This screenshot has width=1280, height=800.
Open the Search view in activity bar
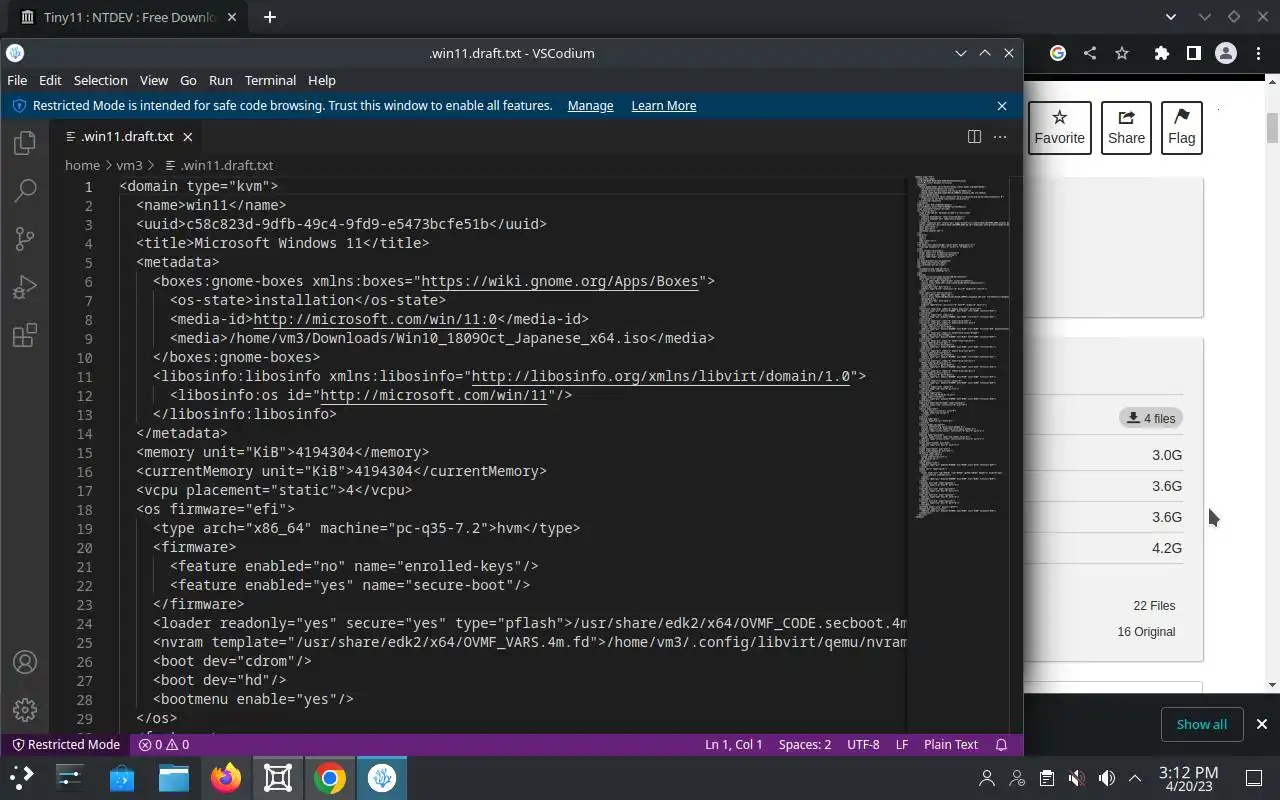(25, 190)
